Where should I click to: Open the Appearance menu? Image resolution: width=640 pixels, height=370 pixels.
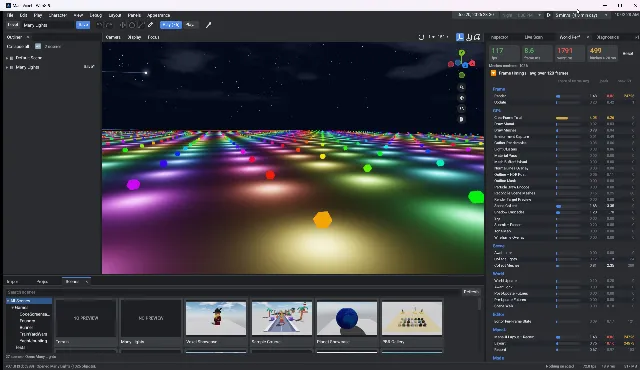point(158,15)
